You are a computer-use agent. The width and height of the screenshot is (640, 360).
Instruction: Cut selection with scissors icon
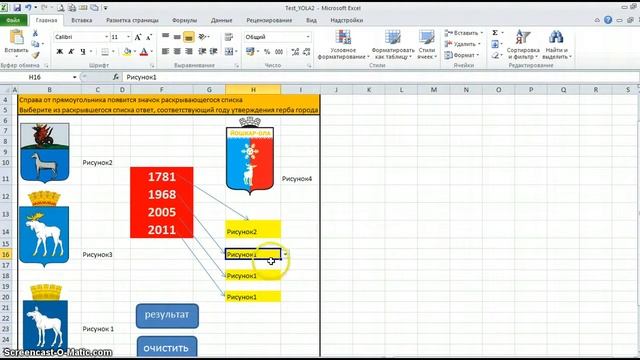tap(35, 33)
